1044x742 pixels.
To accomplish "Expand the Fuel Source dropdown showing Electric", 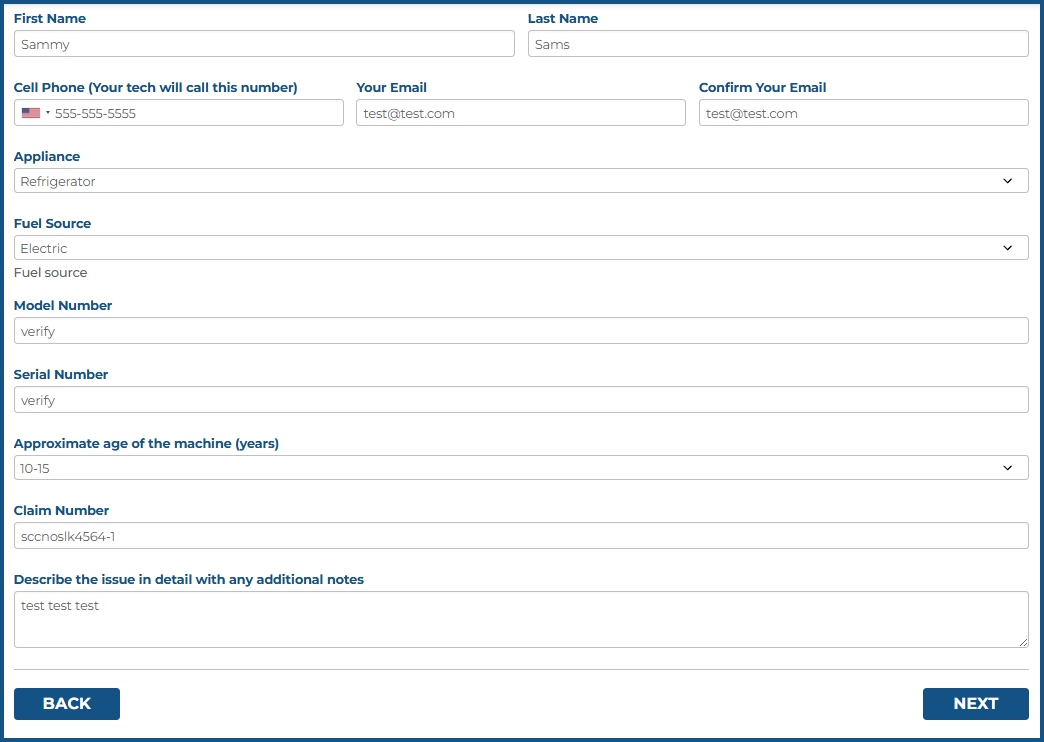I will [500, 248].
